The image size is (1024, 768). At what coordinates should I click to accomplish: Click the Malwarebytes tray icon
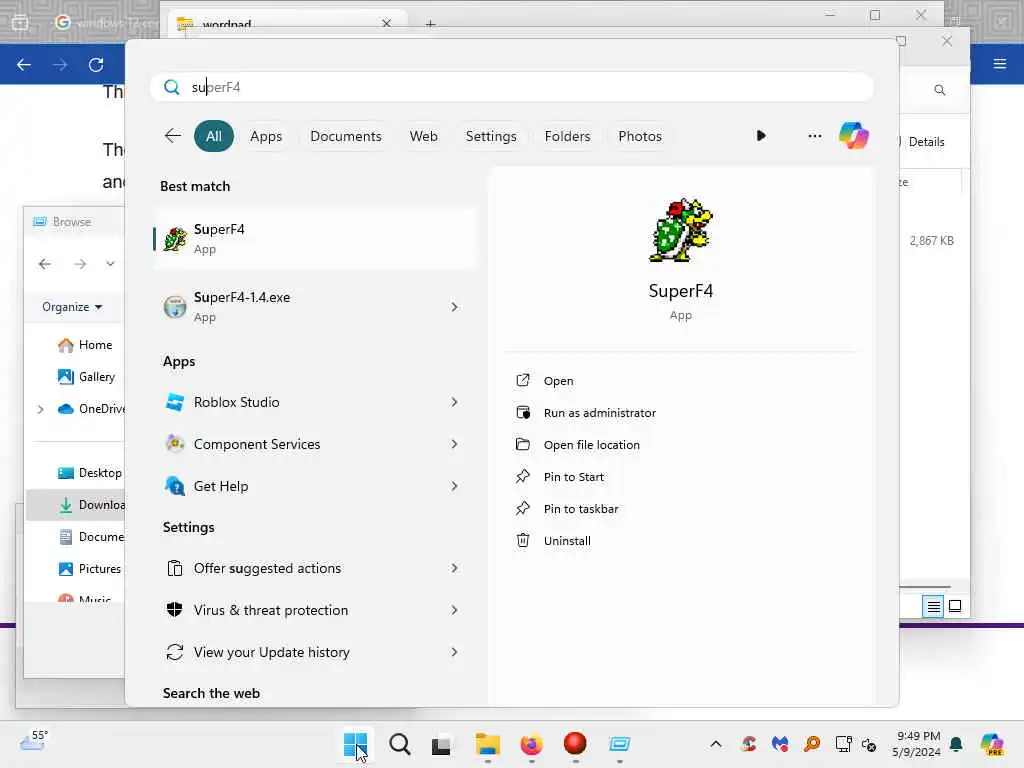click(x=780, y=744)
